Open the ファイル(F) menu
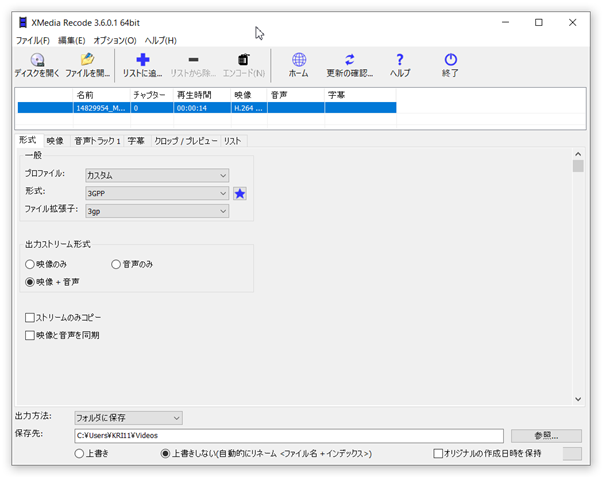Screen dimensions: 602x477 tap(33, 40)
